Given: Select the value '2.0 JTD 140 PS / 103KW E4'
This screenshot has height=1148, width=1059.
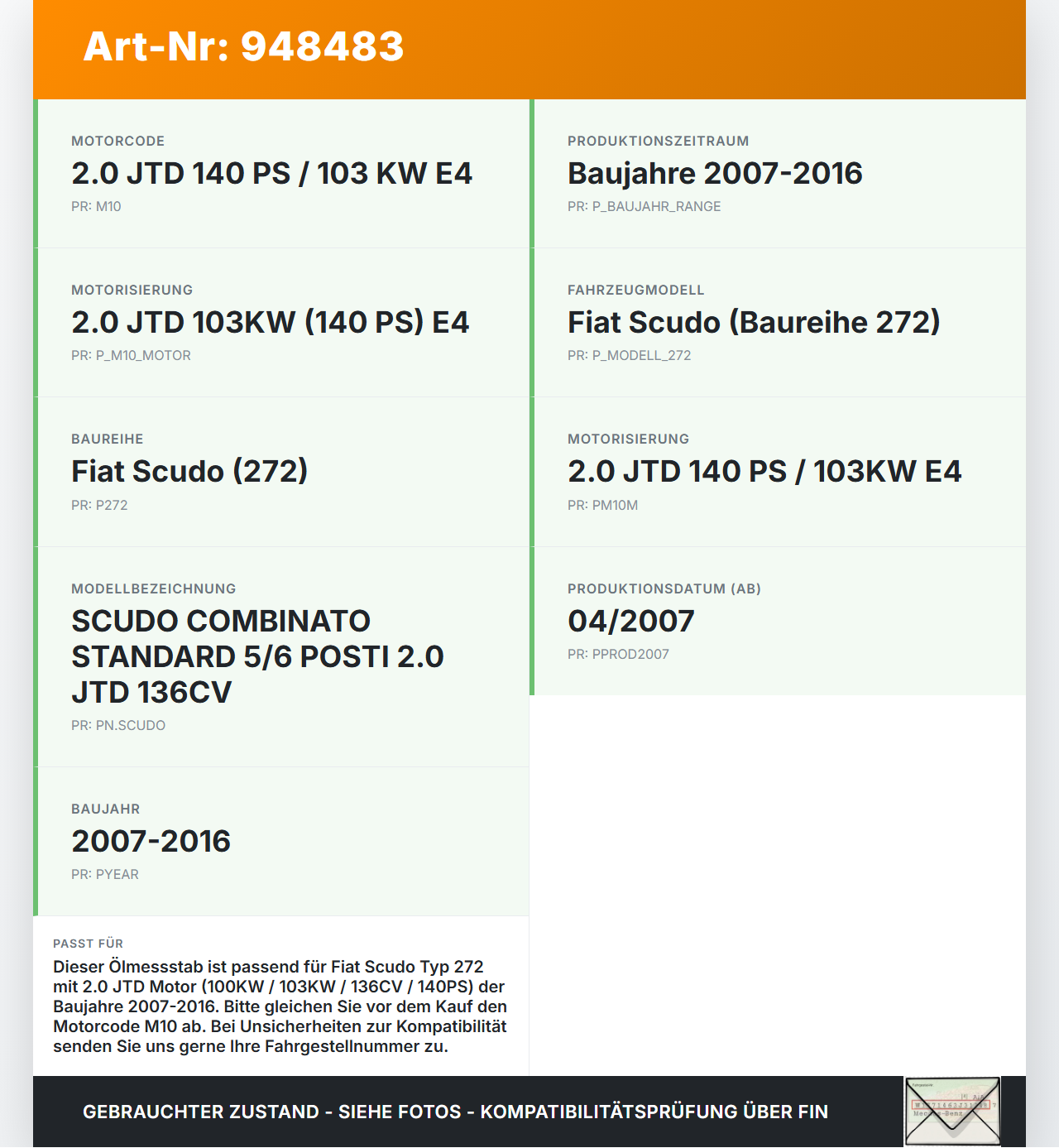Looking at the screenshot, I should 764,472.
